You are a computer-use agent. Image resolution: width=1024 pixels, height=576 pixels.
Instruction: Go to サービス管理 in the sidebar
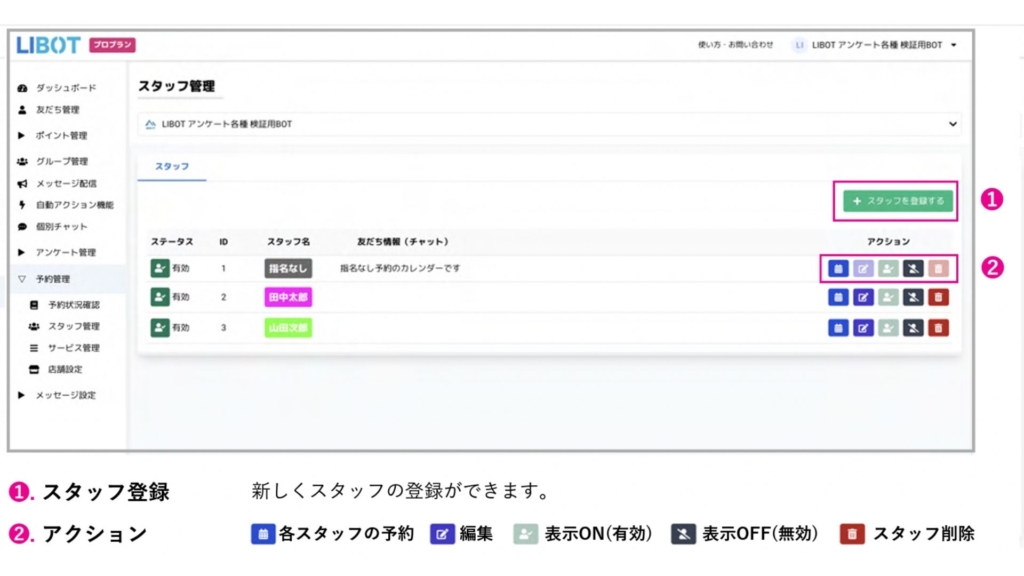[73, 348]
